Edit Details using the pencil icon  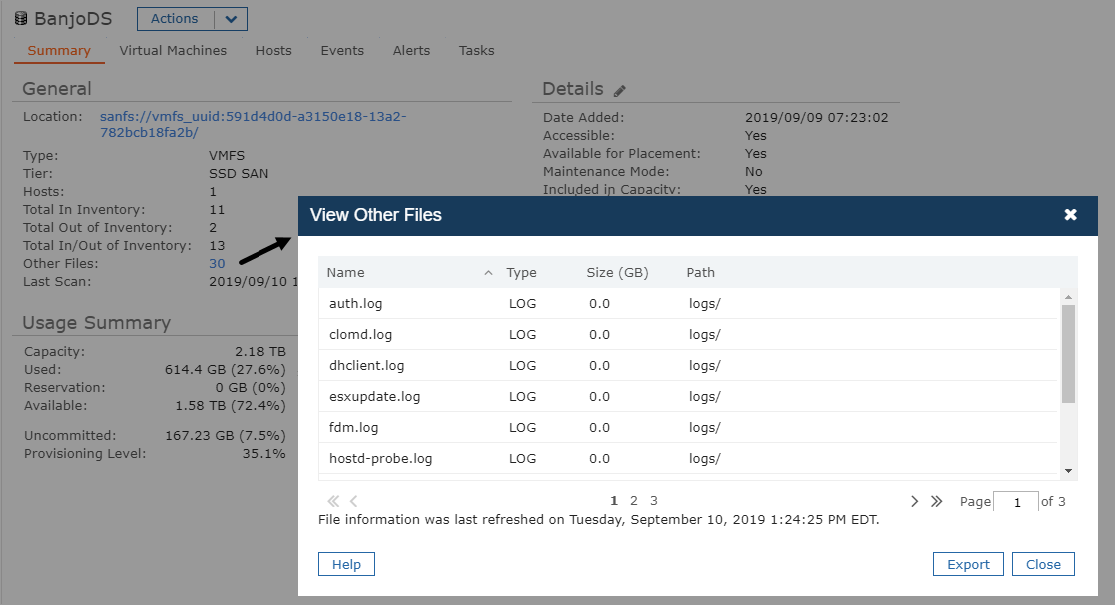click(x=619, y=90)
